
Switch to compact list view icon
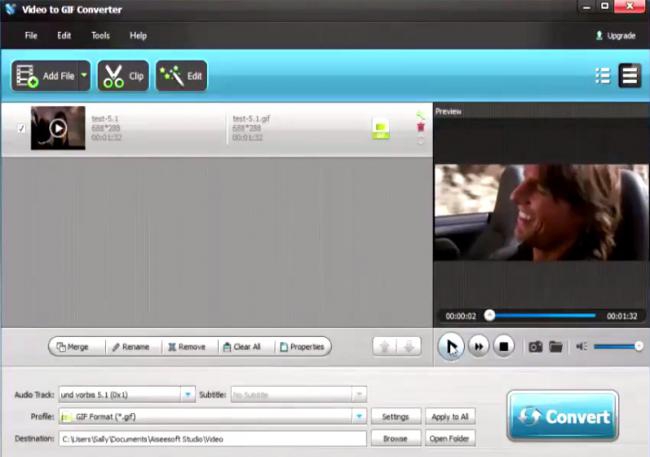[x=602, y=76]
